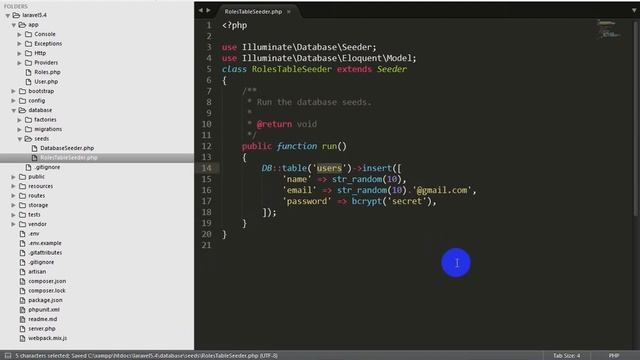Click the config folder icon
This screenshot has height=360, width=640.
coord(22,101)
